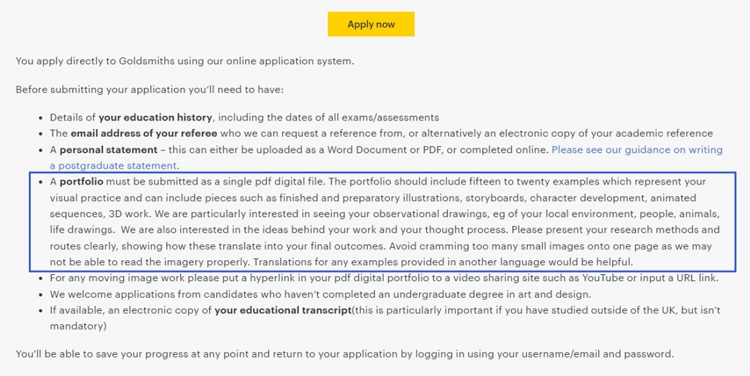Click the 'We welcome applications from candidates' line
Viewport: 750px width, 376px height.
pos(320,294)
